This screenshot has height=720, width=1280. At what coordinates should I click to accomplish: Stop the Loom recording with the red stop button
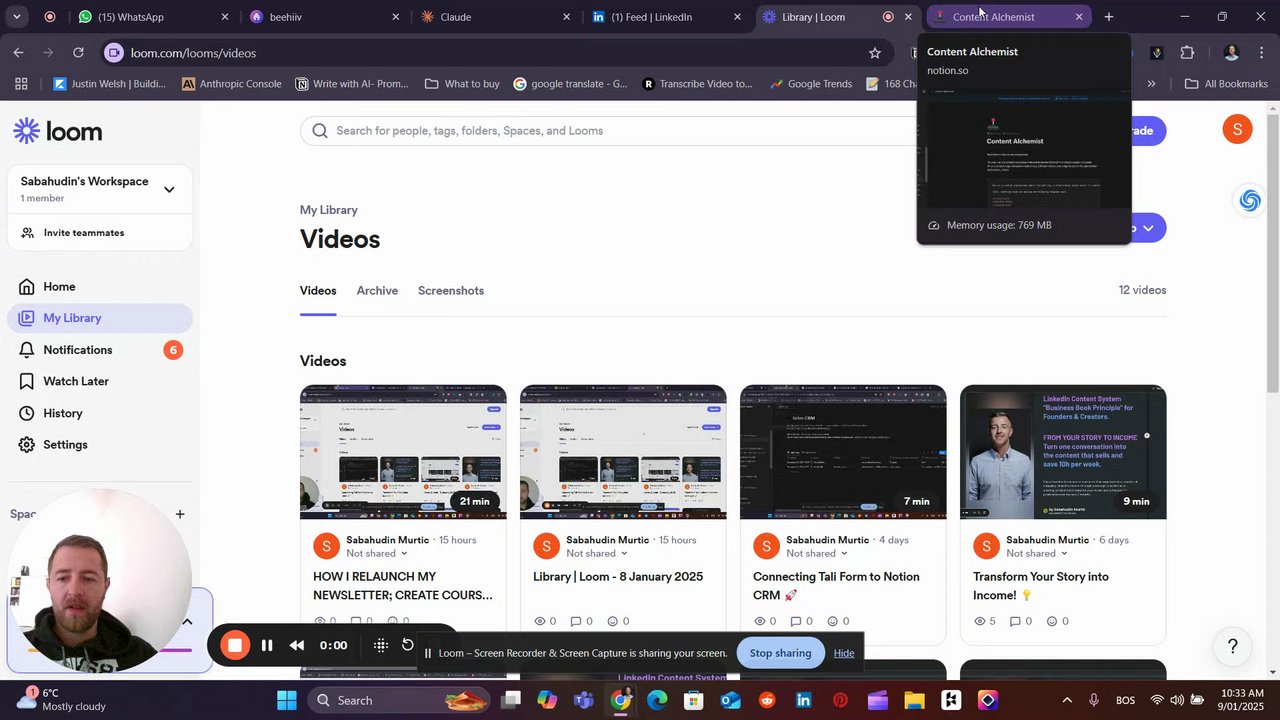[x=235, y=645]
